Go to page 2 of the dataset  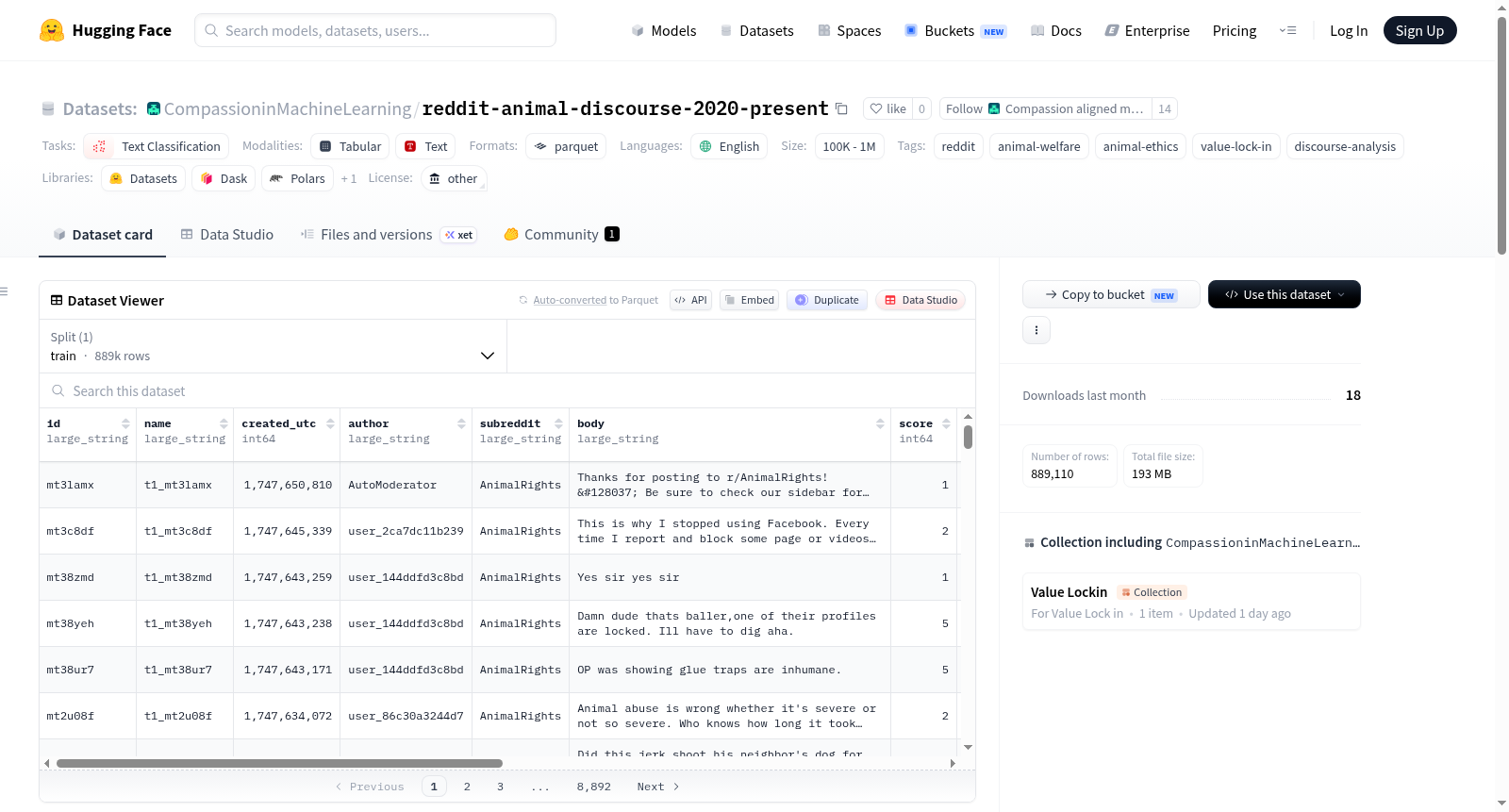pos(467,787)
